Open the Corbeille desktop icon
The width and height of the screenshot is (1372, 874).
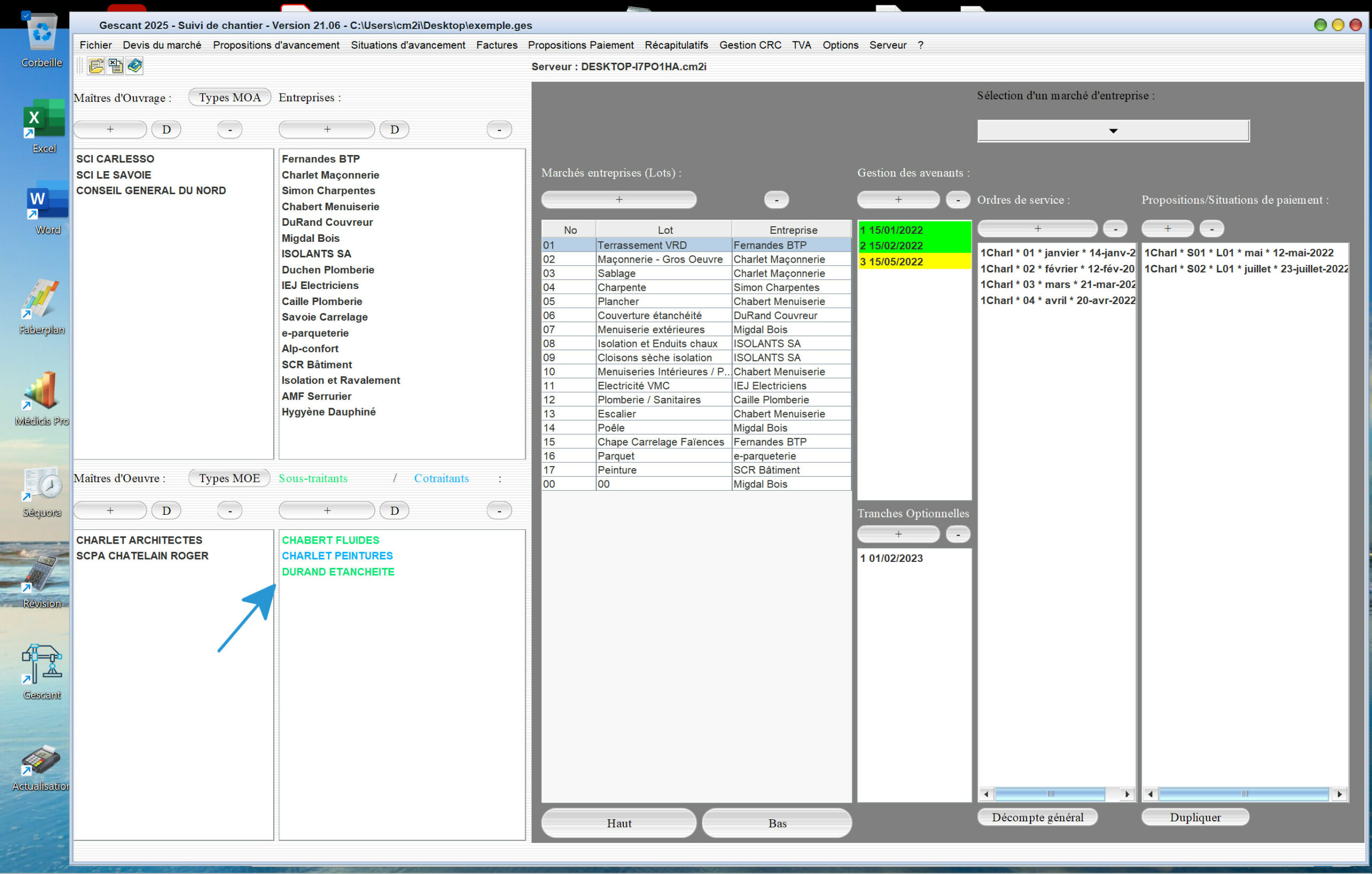tap(42, 40)
